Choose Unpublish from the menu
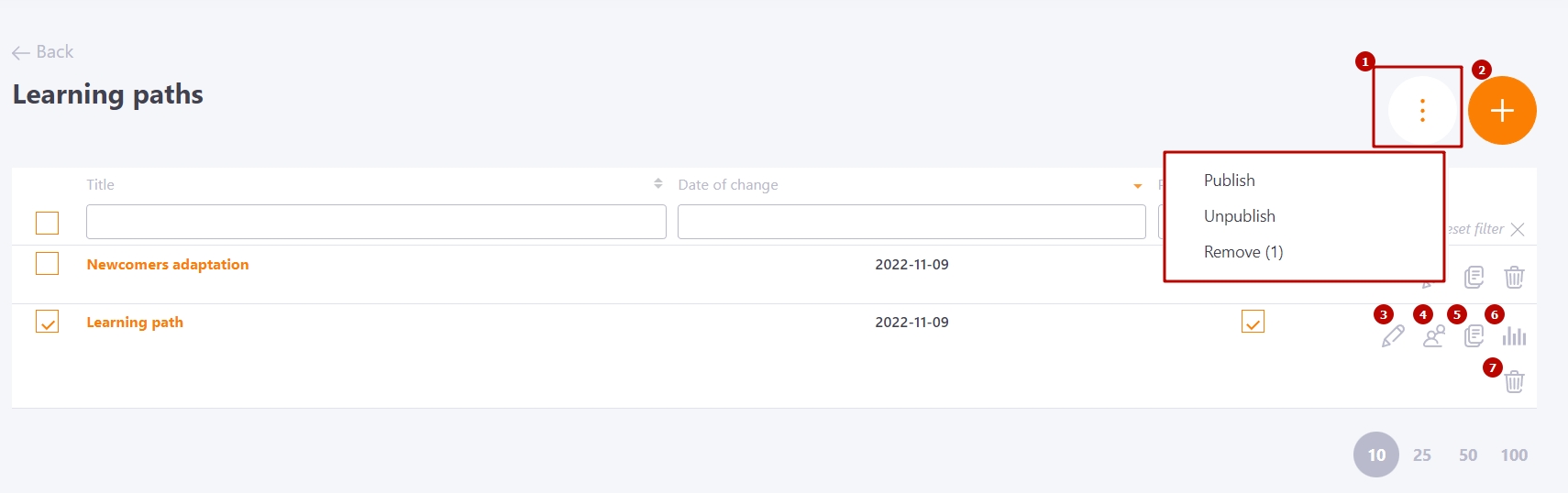This screenshot has height=493, width=1568. pyautogui.click(x=1239, y=216)
